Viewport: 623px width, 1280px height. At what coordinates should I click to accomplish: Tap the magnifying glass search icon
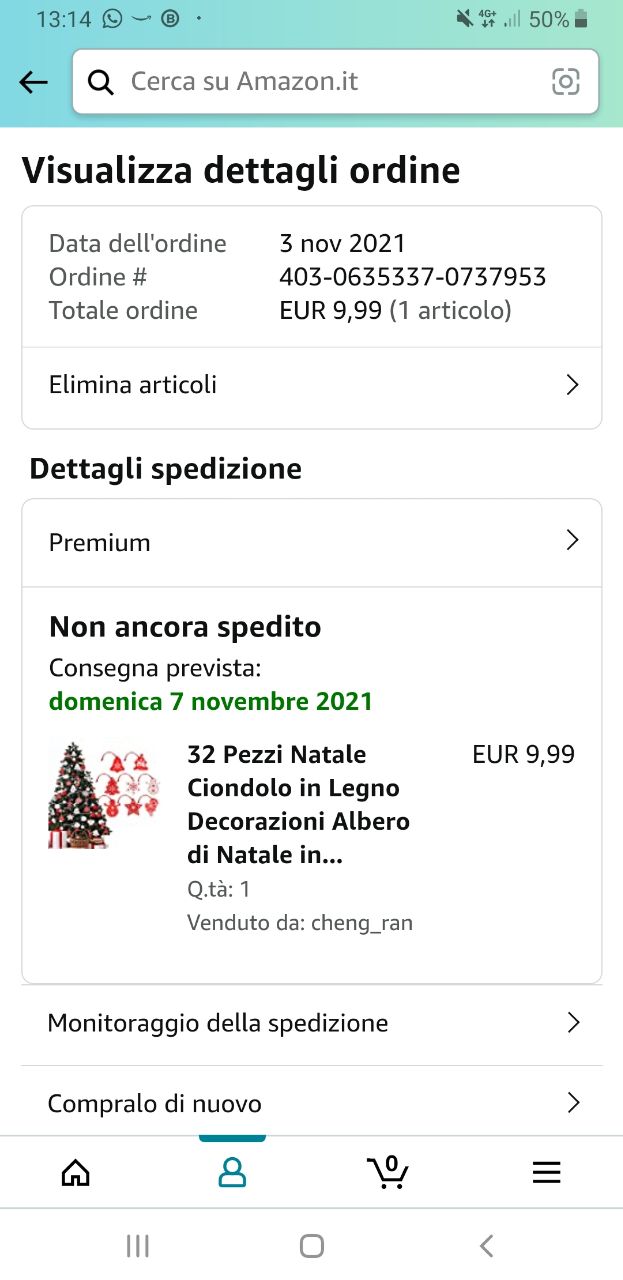point(101,82)
